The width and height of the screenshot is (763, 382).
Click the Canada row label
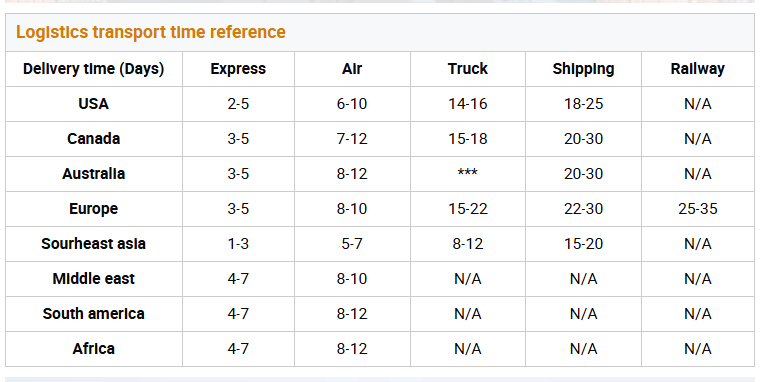(93, 139)
